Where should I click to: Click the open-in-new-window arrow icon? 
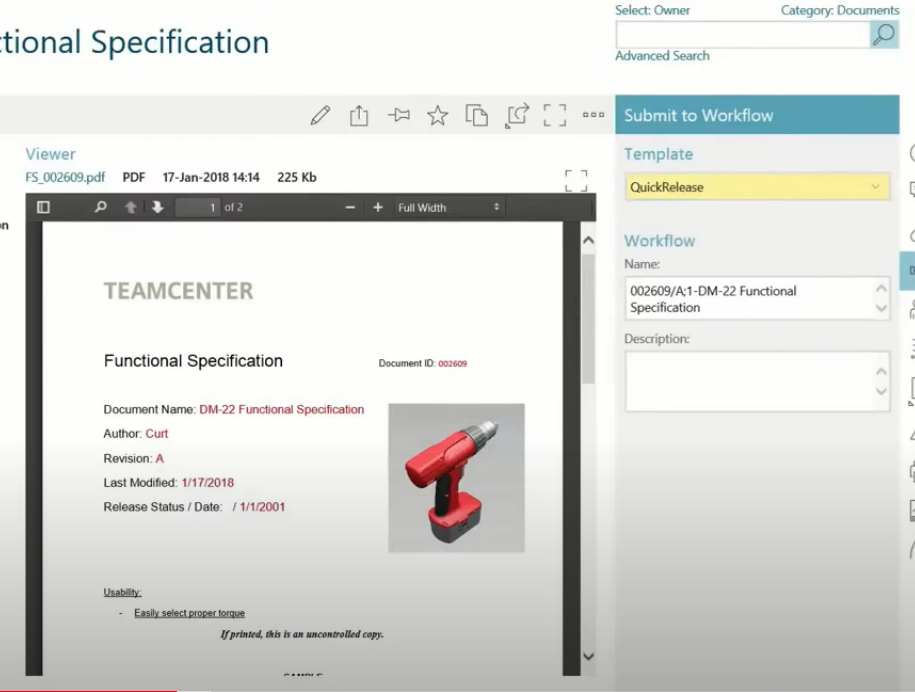(517, 115)
